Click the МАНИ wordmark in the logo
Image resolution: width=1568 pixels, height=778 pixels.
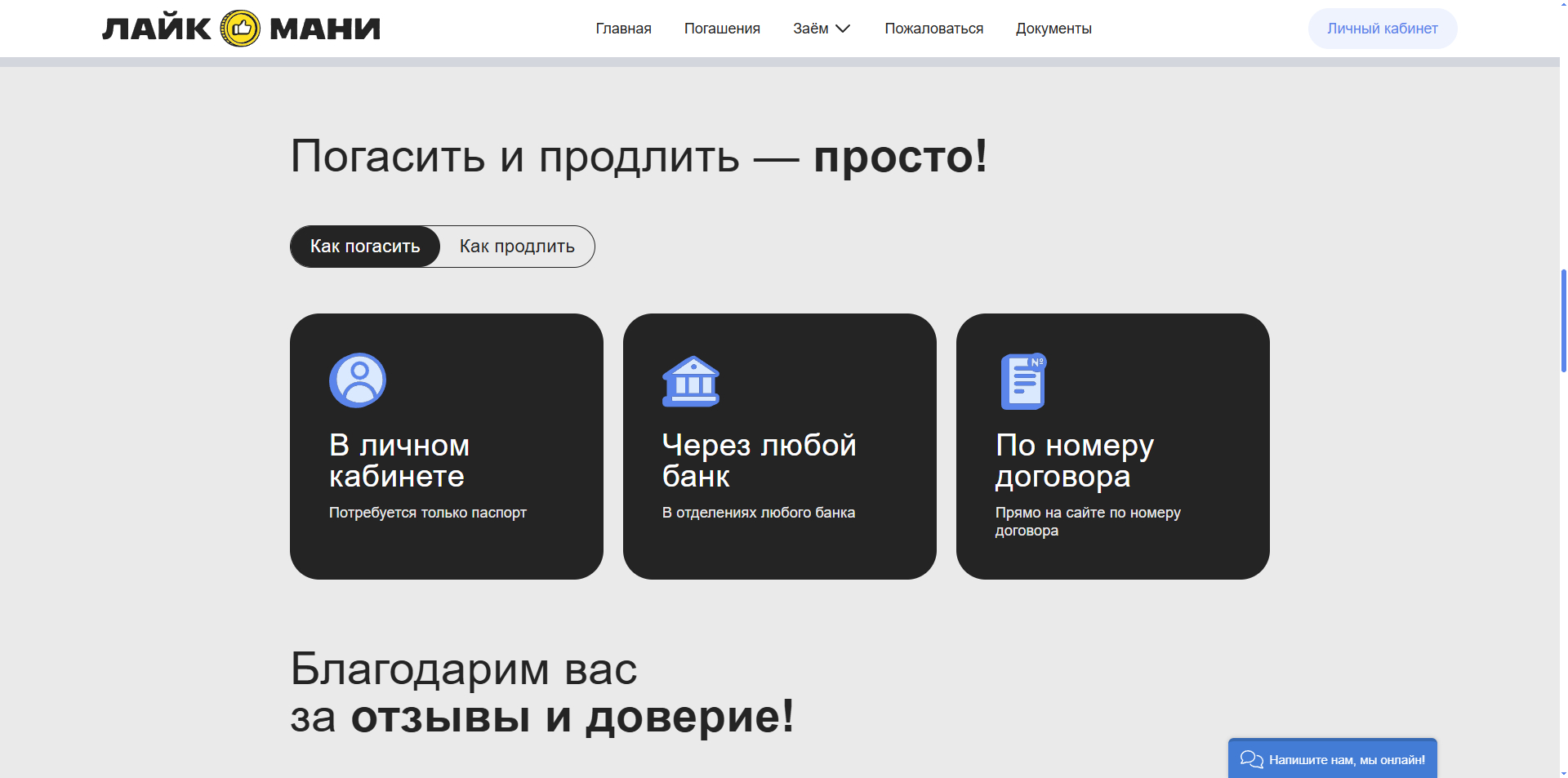point(325,29)
